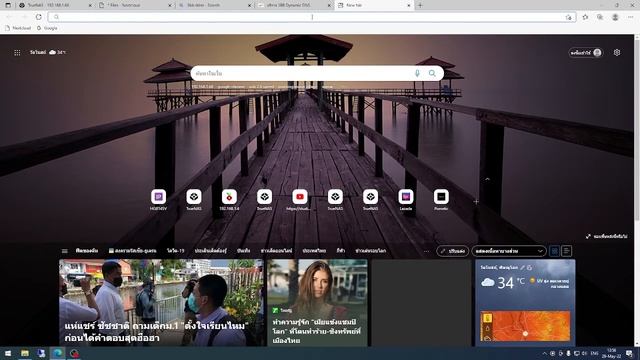Viewport: 640px width, 360px height.
Task: Open the Nextcloud bookmark
Action: coord(18,28)
